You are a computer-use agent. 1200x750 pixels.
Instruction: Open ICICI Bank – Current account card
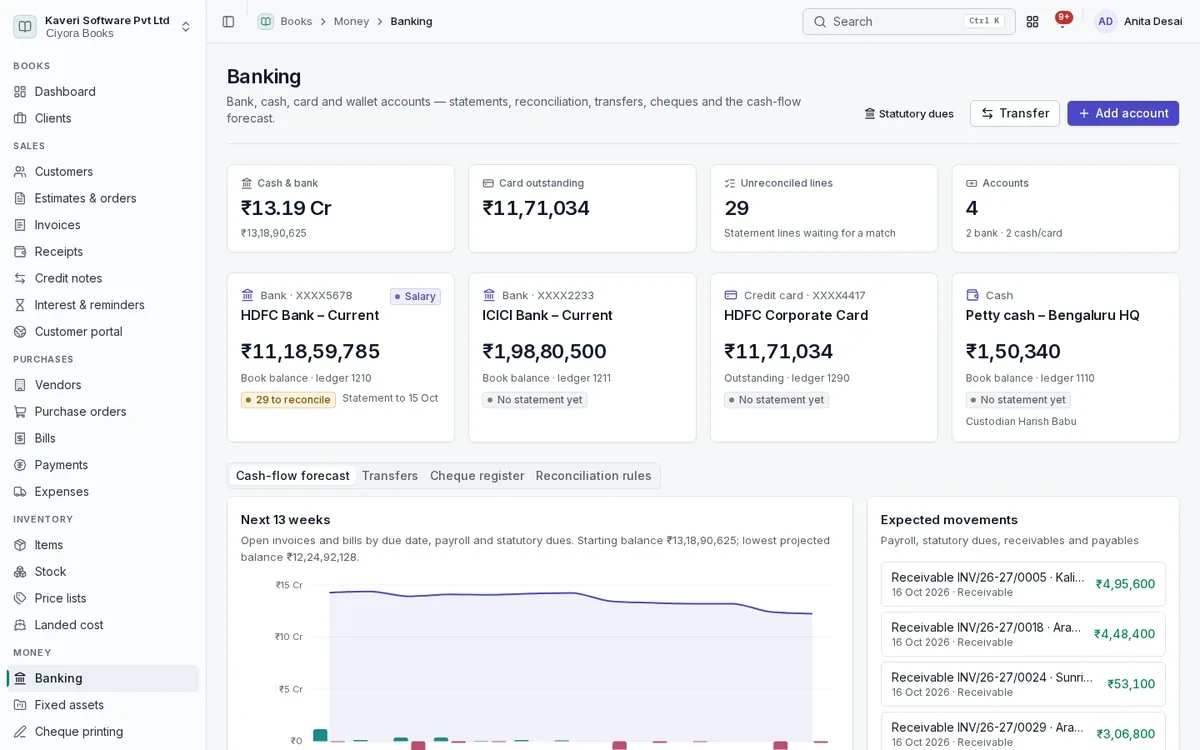pyautogui.click(x=582, y=358)
